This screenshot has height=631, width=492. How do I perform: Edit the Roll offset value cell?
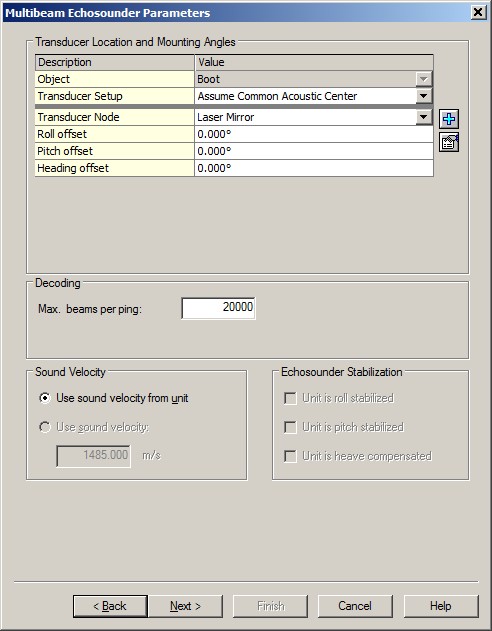314,134
